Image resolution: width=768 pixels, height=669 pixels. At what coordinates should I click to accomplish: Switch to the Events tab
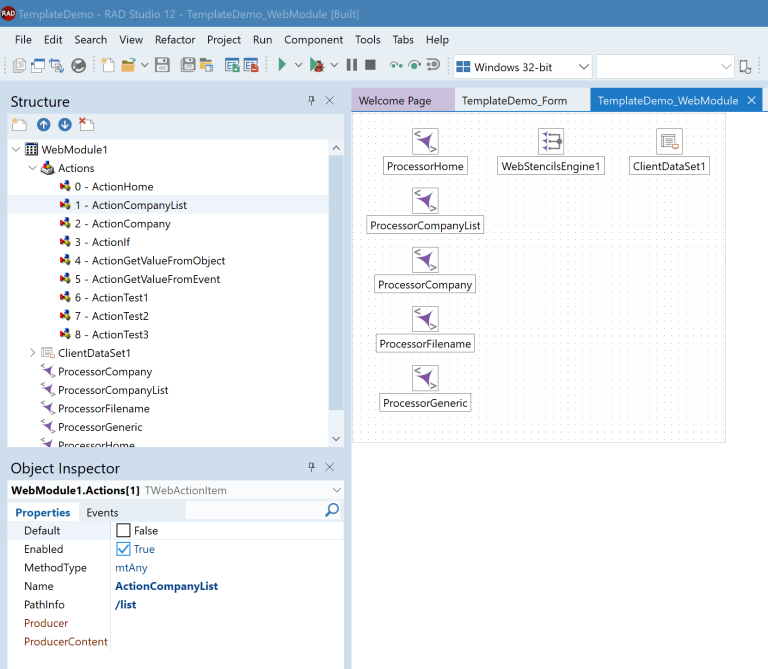102,512
